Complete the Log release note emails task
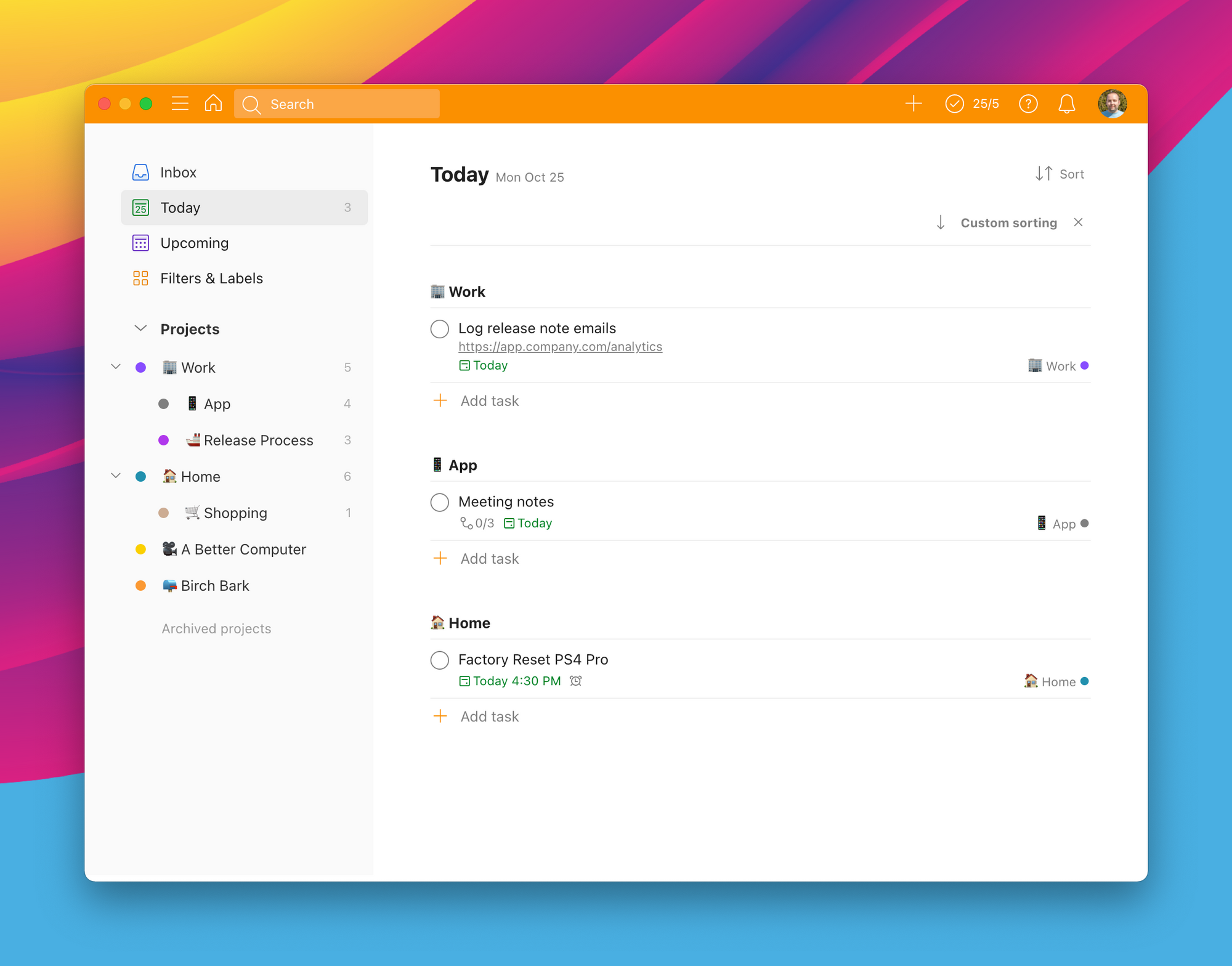Image resolution: width=1232 pixels, height=966 pixels. point(440,329)
